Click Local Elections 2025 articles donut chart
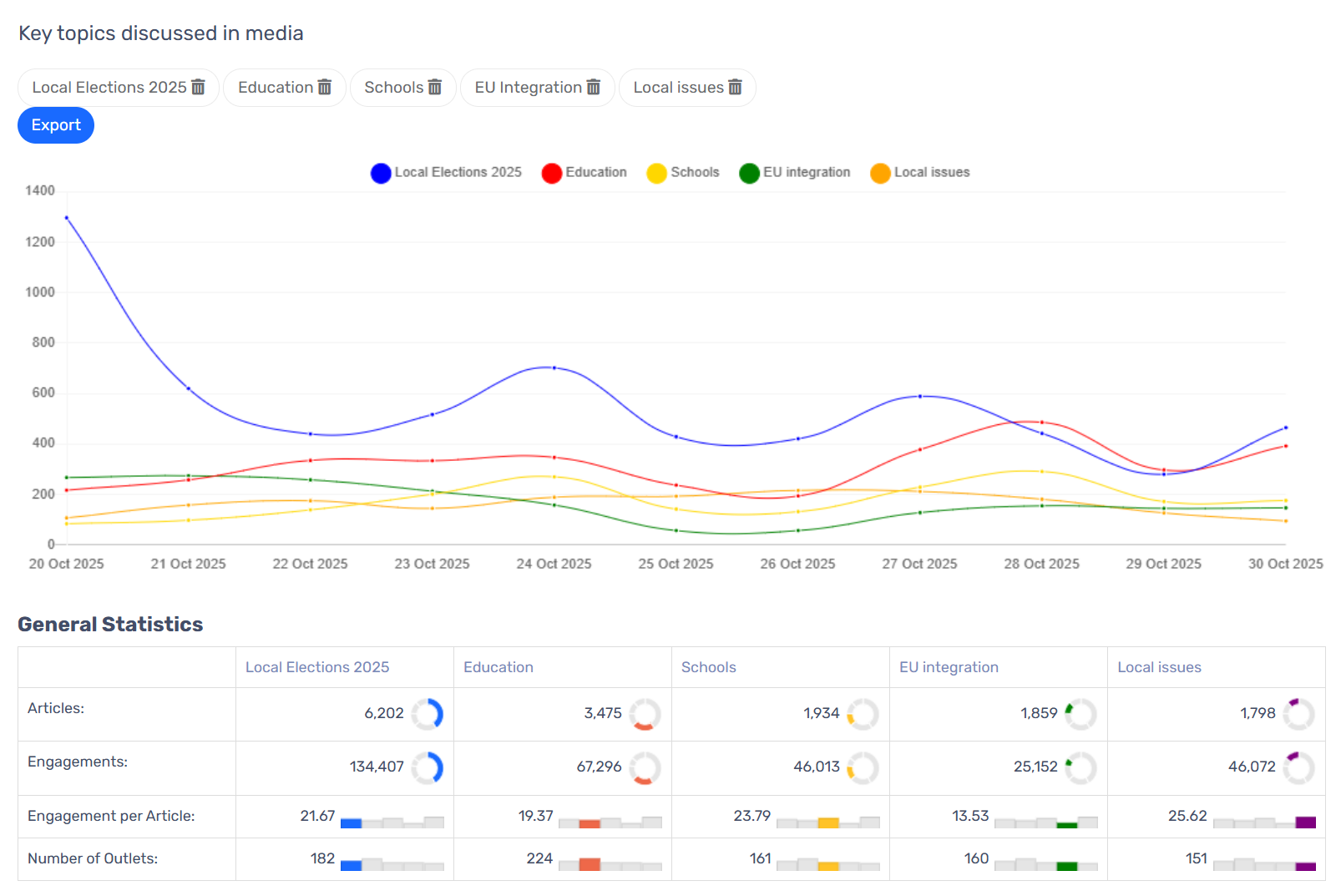1341x896 pixels. click(x=428, y=714)
